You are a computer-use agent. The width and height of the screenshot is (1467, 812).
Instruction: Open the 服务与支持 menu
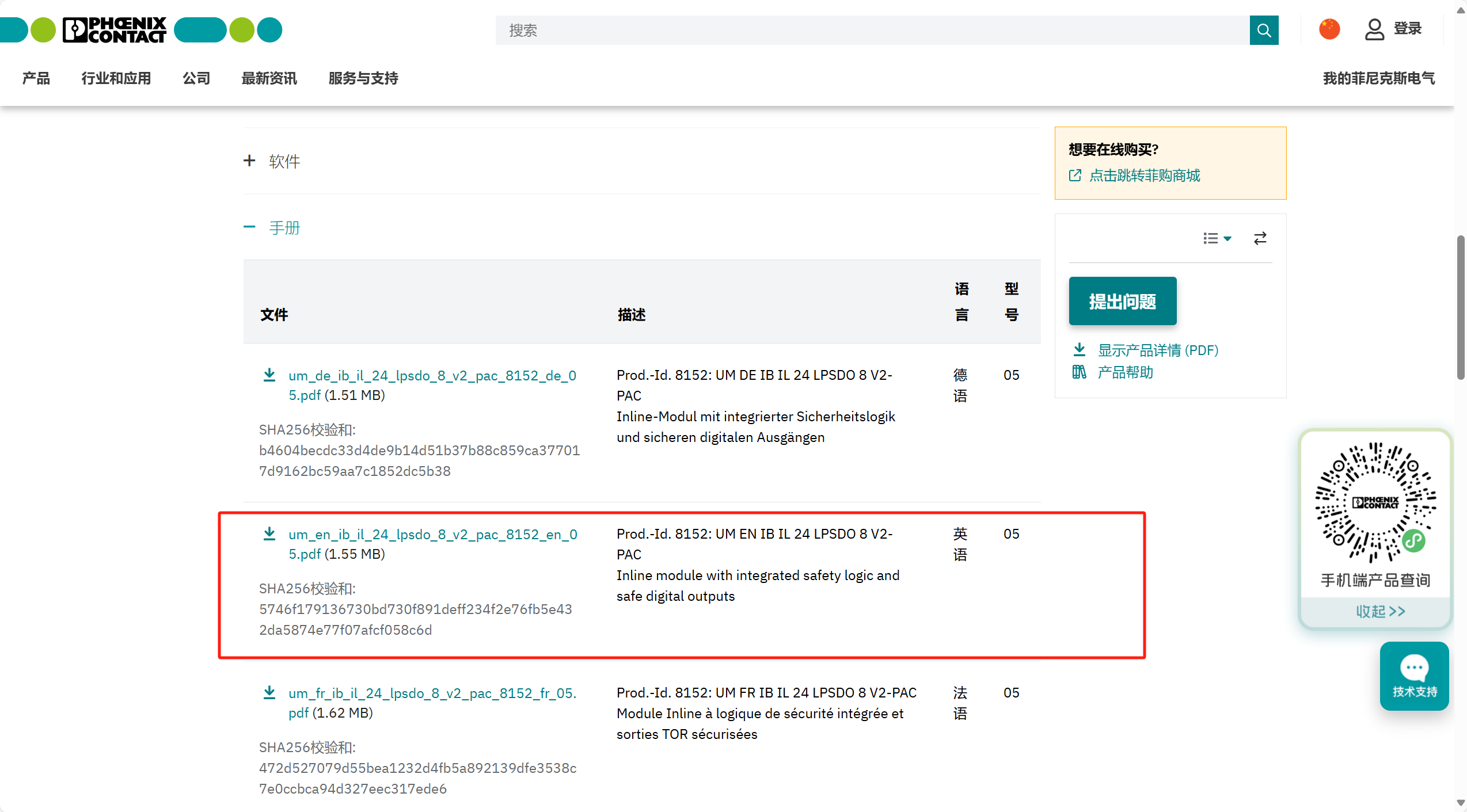pos(363,78)
